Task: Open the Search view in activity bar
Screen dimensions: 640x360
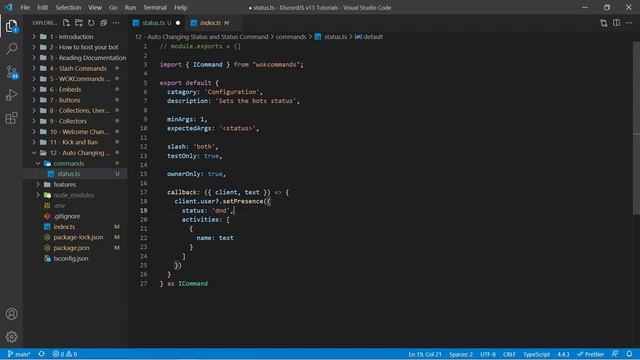Action: pyautogui.click(x=11, y=49)
